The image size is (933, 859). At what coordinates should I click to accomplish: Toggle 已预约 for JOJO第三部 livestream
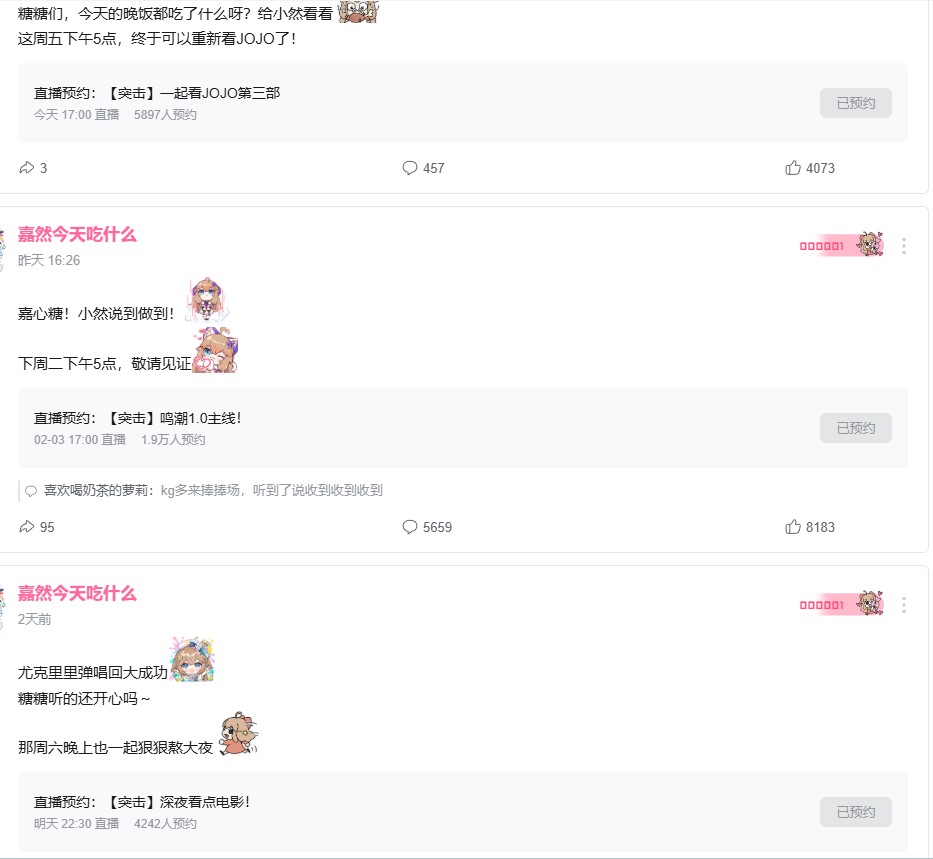click(856, 103)
